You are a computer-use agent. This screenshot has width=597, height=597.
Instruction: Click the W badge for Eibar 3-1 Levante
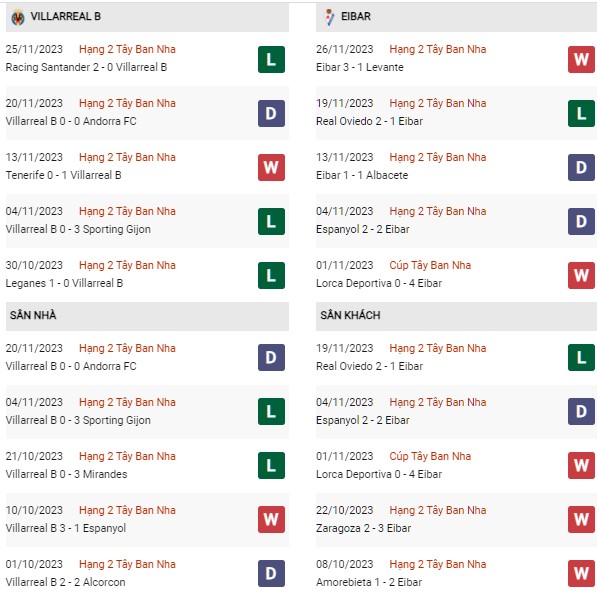click(581, 59)
